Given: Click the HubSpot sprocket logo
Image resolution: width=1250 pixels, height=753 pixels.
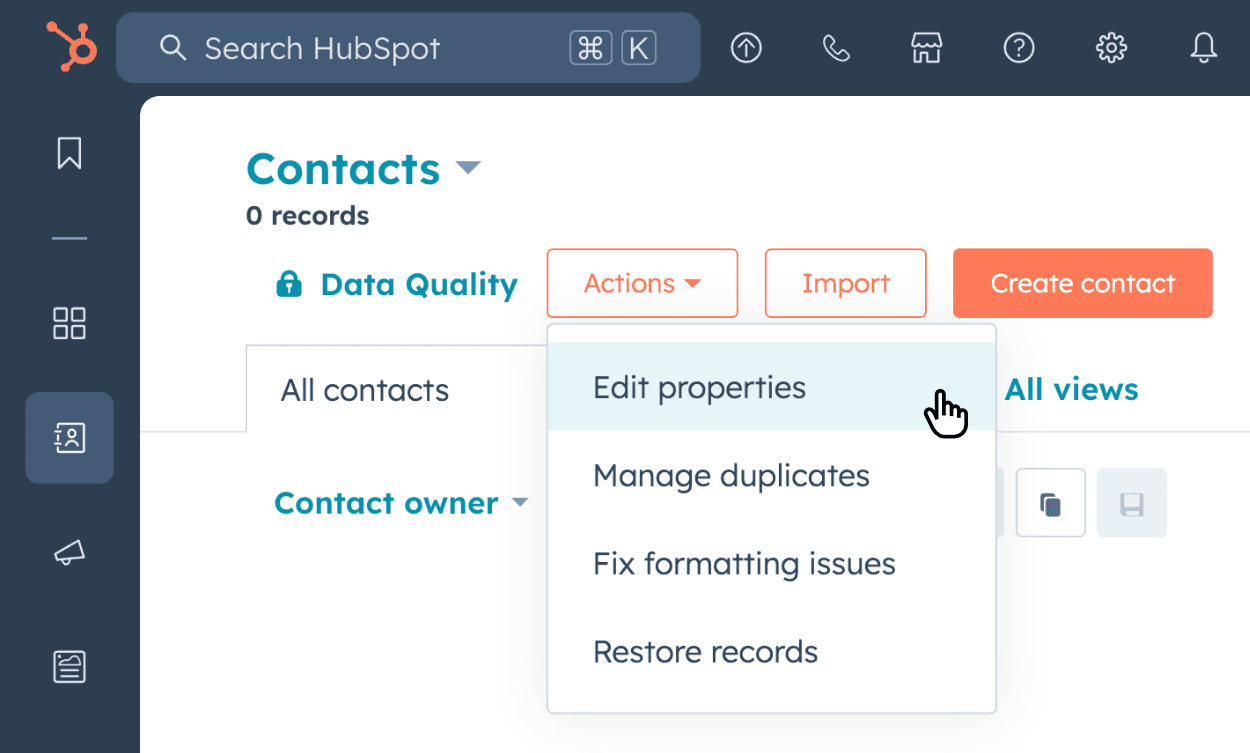Looking at the screenshot, I should point(71,46).
